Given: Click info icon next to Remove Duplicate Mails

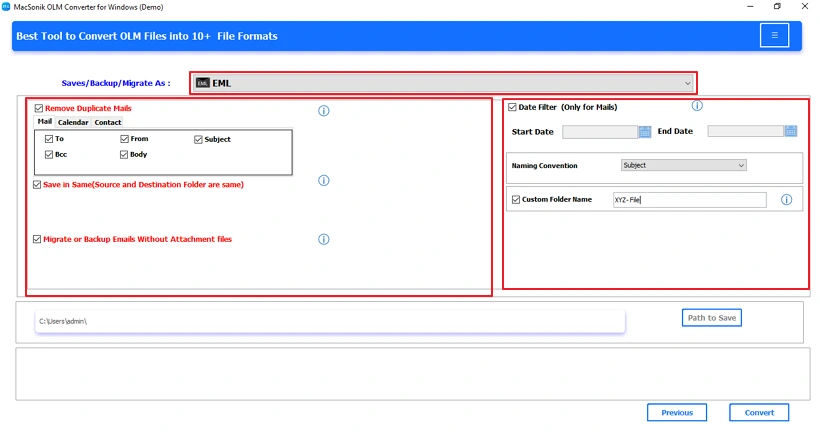Looking at the screenshot, I should (x=323, y=111).
